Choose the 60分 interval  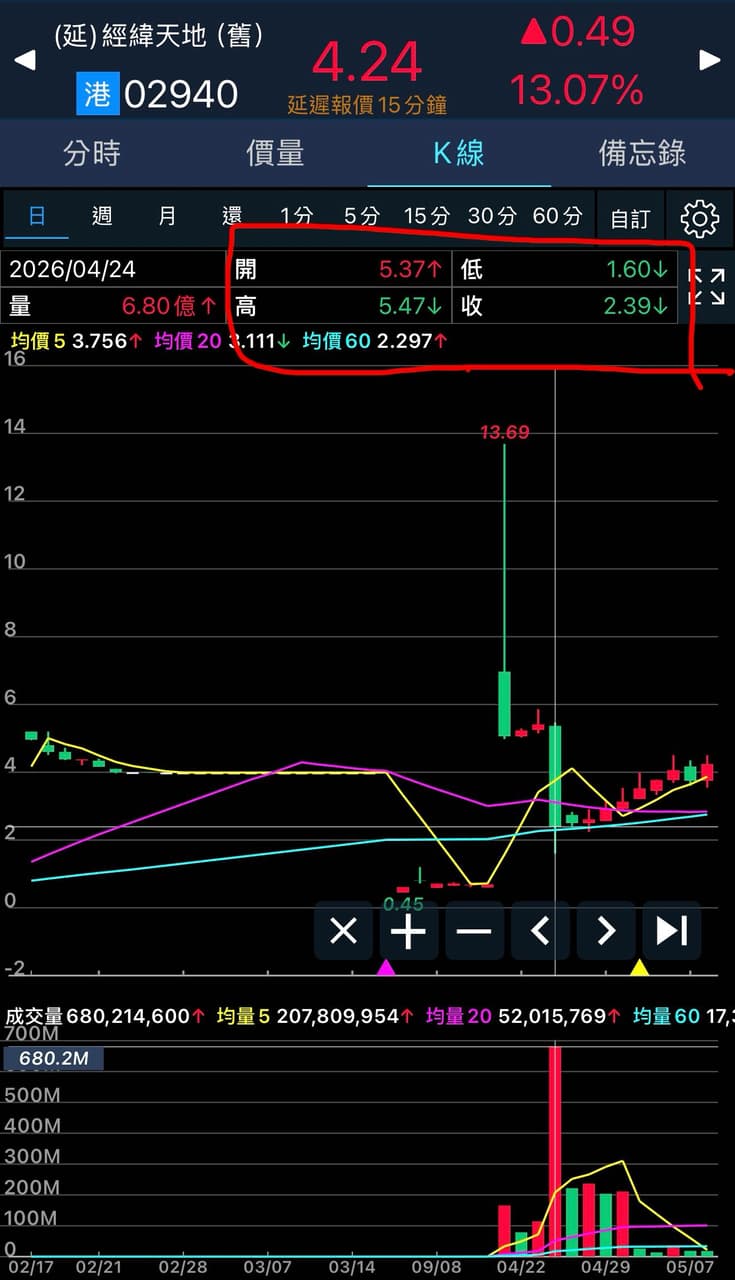coord(557,216)
